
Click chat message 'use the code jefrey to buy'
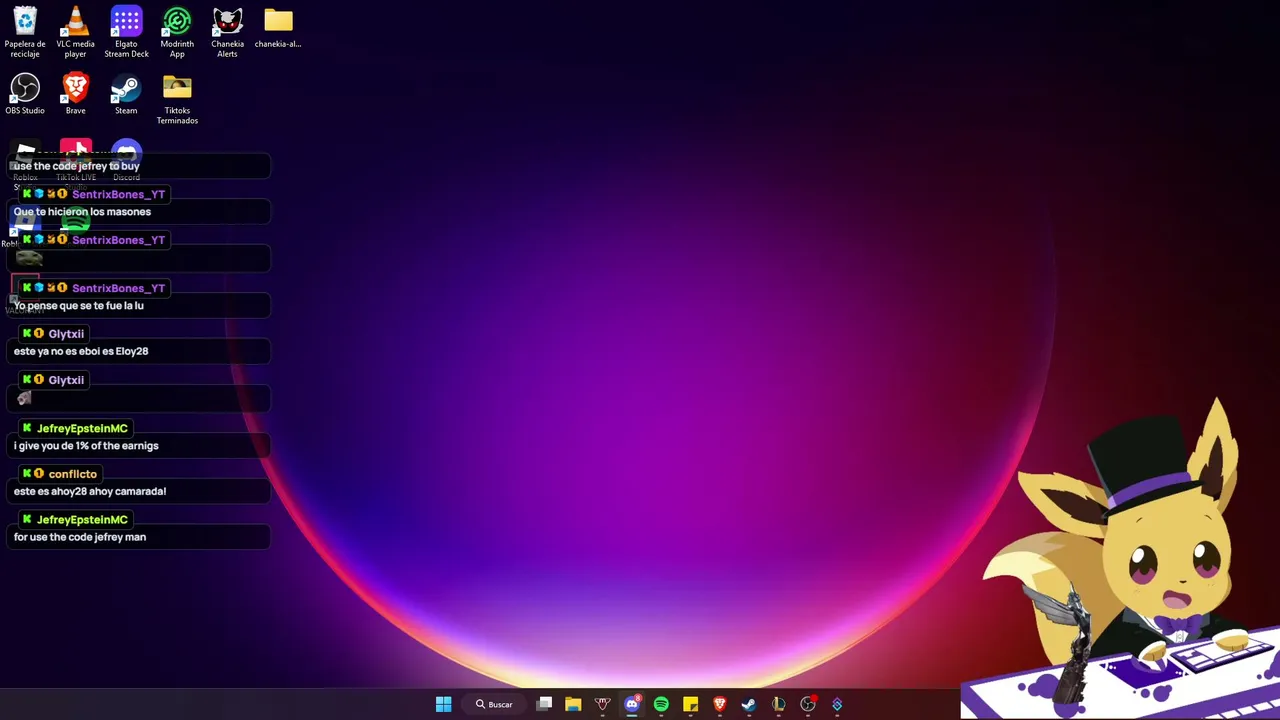coord(77,166)
